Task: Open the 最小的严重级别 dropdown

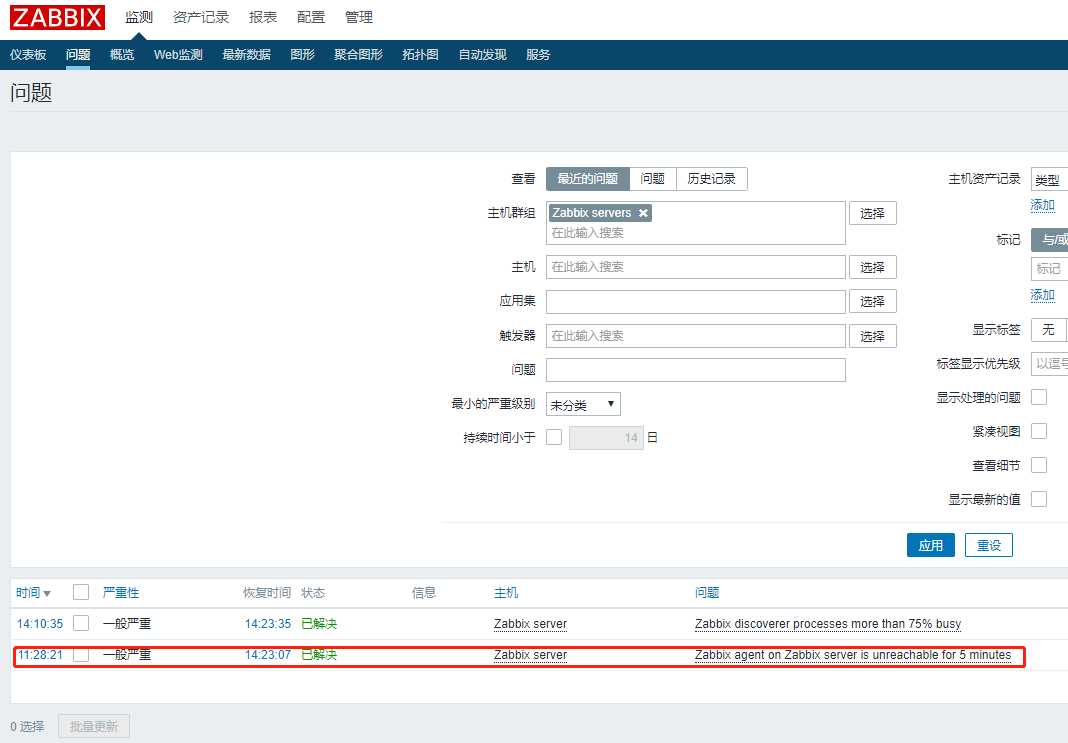Action: click(x=583, y=405)
